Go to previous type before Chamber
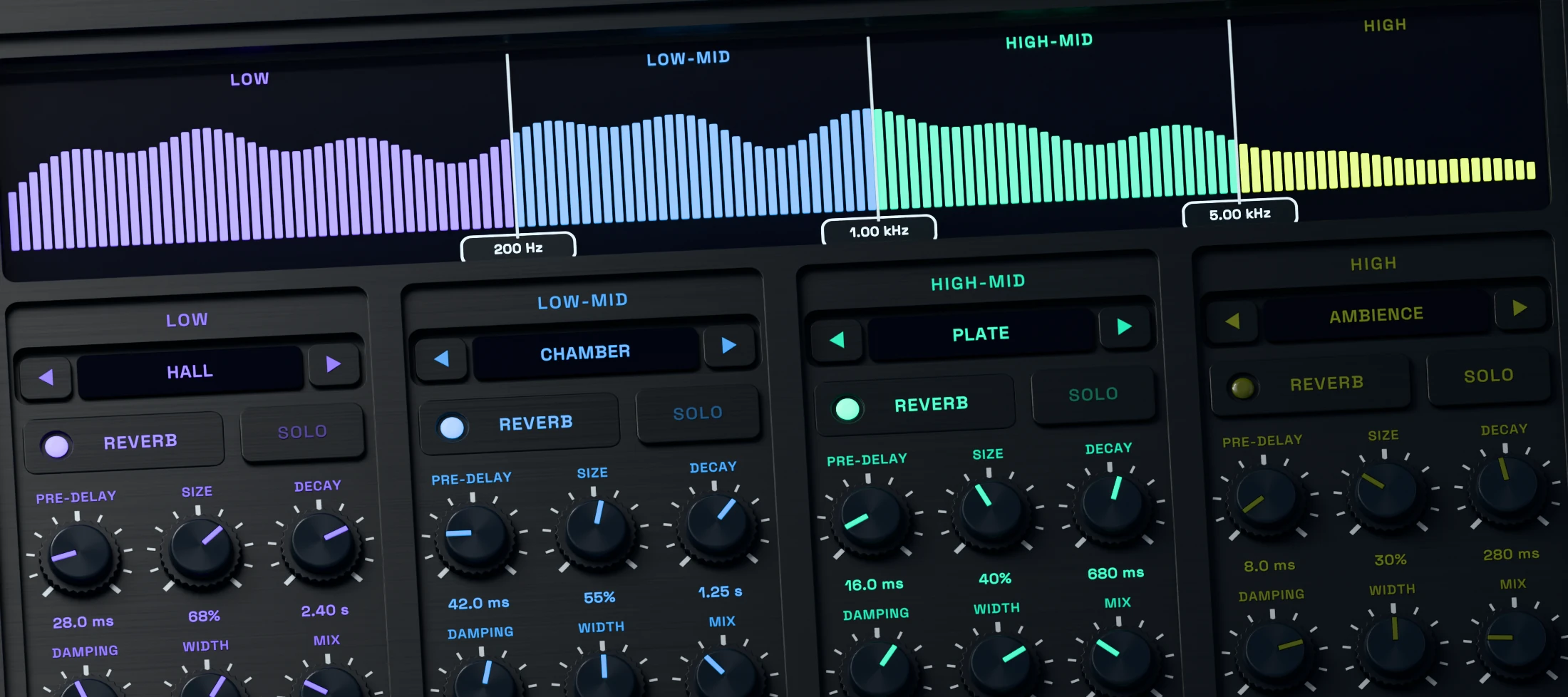 coord(442,358)
